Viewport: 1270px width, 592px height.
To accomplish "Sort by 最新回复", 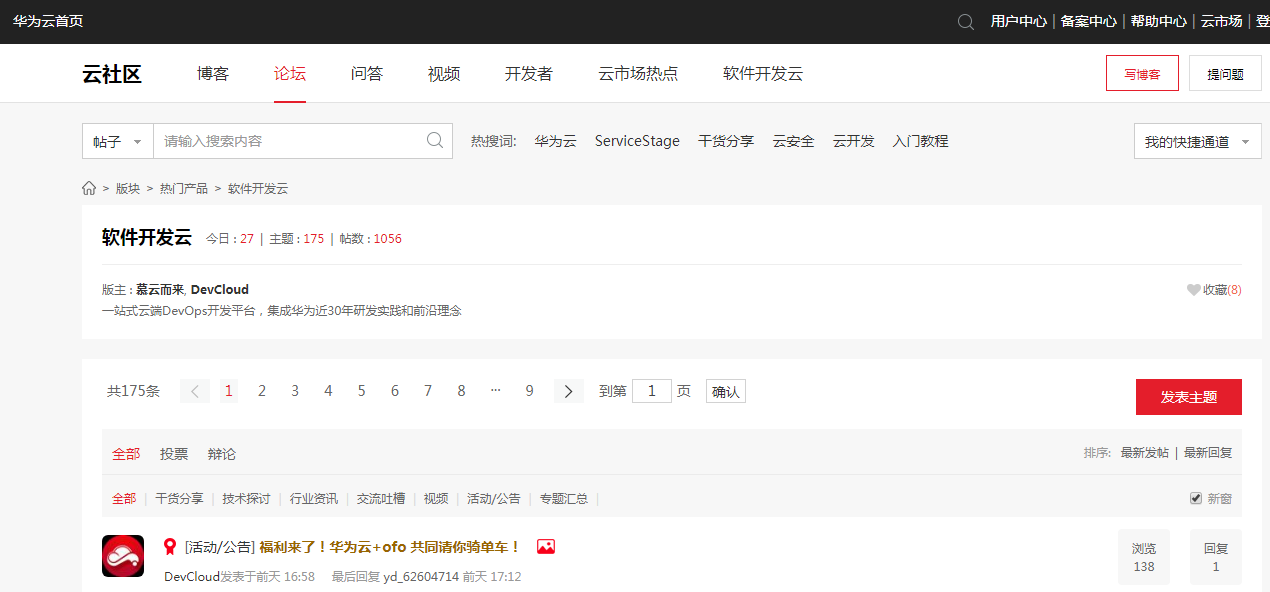I will (x=1208, y=453).
